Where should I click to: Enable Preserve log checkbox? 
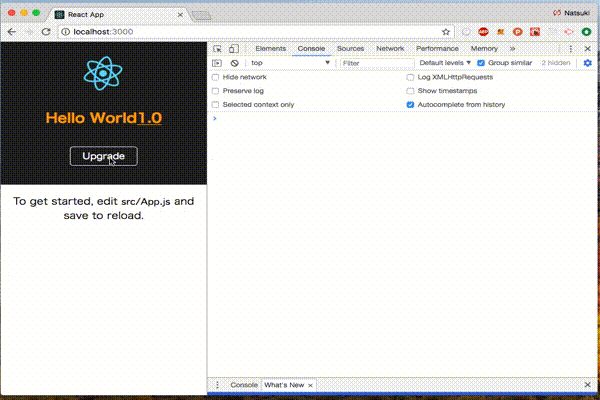pos(215,91)
